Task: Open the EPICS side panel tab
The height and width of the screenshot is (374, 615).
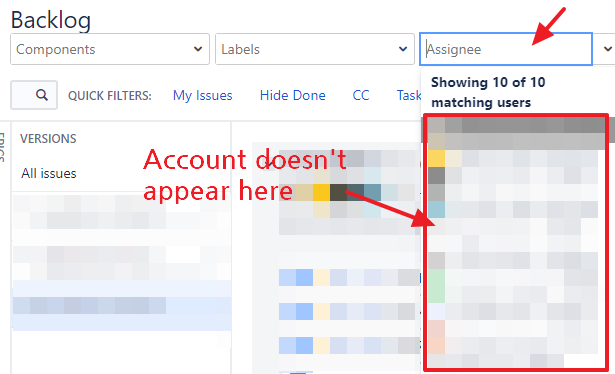Action: pyautogui.click(x=2, y=147)
